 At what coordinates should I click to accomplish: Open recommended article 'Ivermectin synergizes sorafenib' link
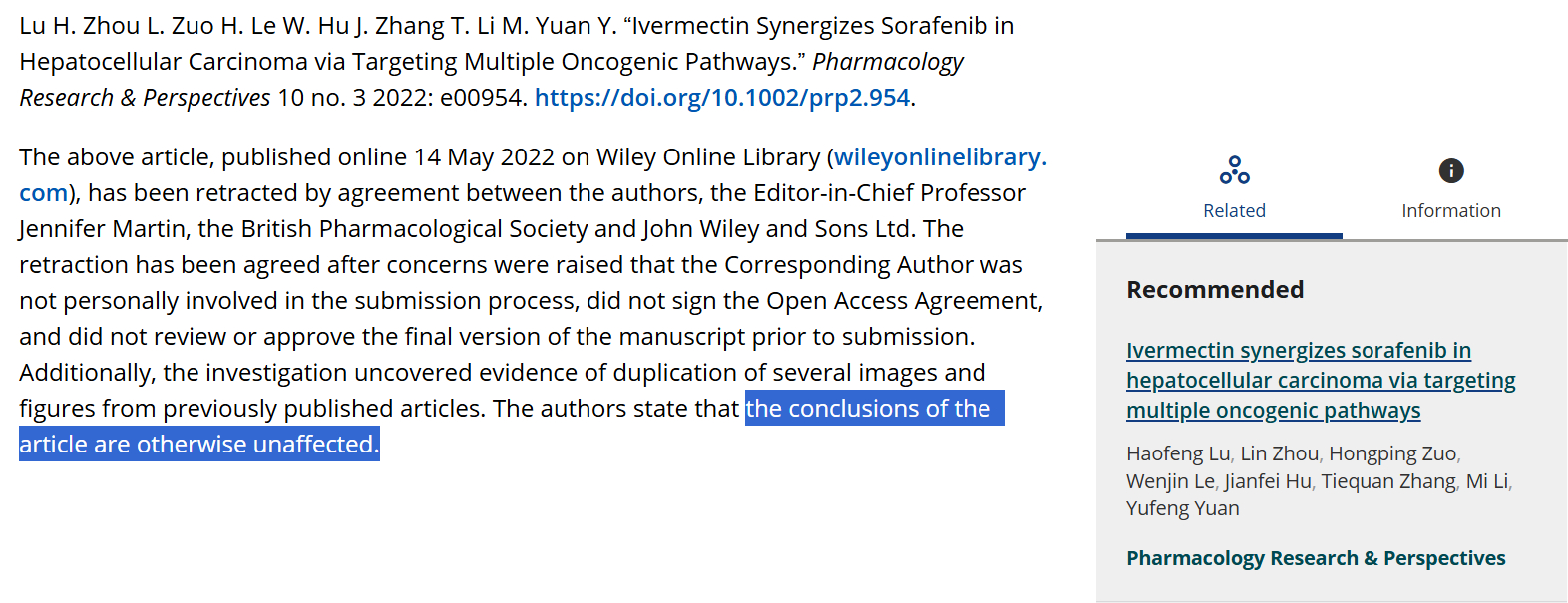coord(1320,380)
